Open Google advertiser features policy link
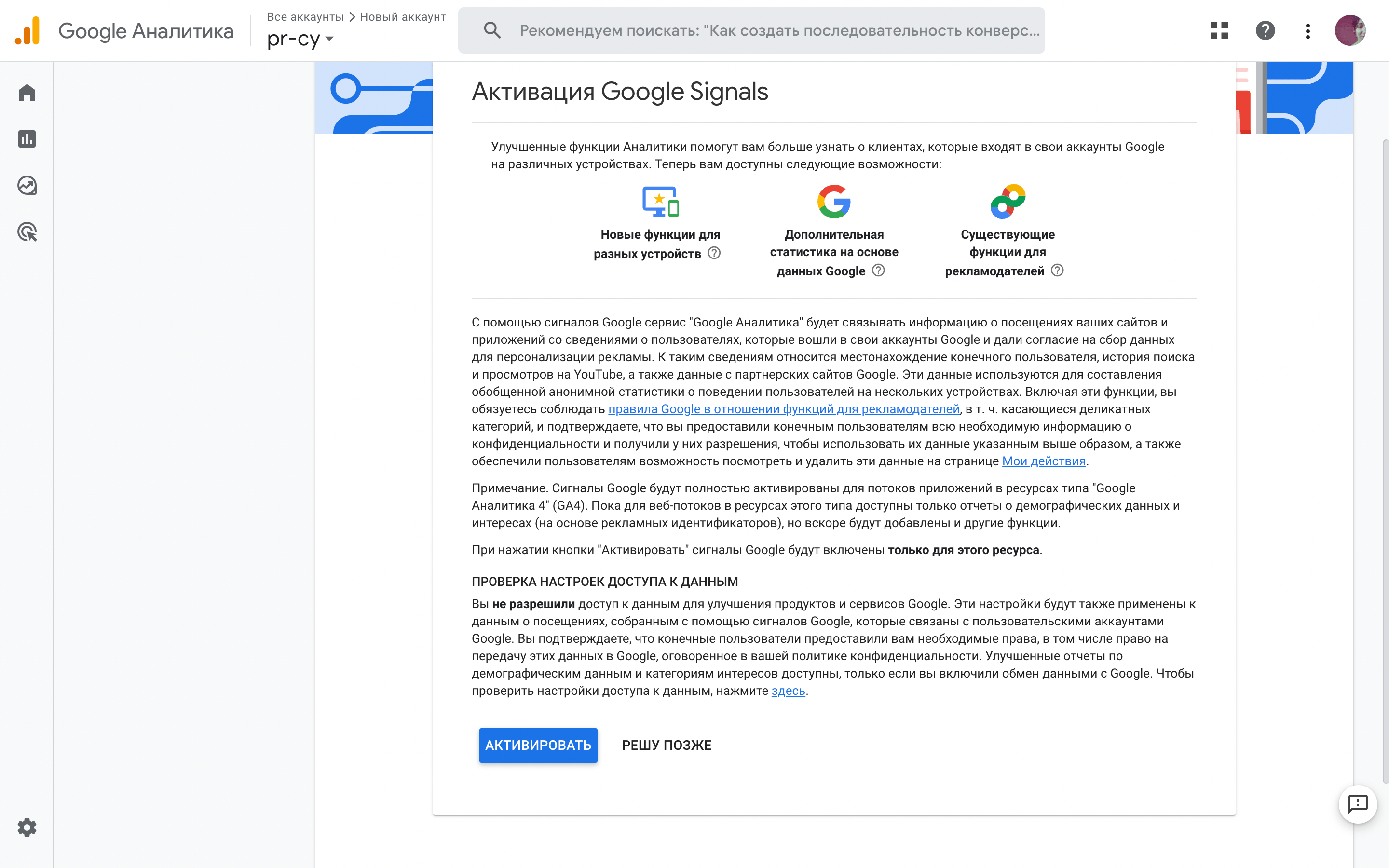 pos(783,409)
